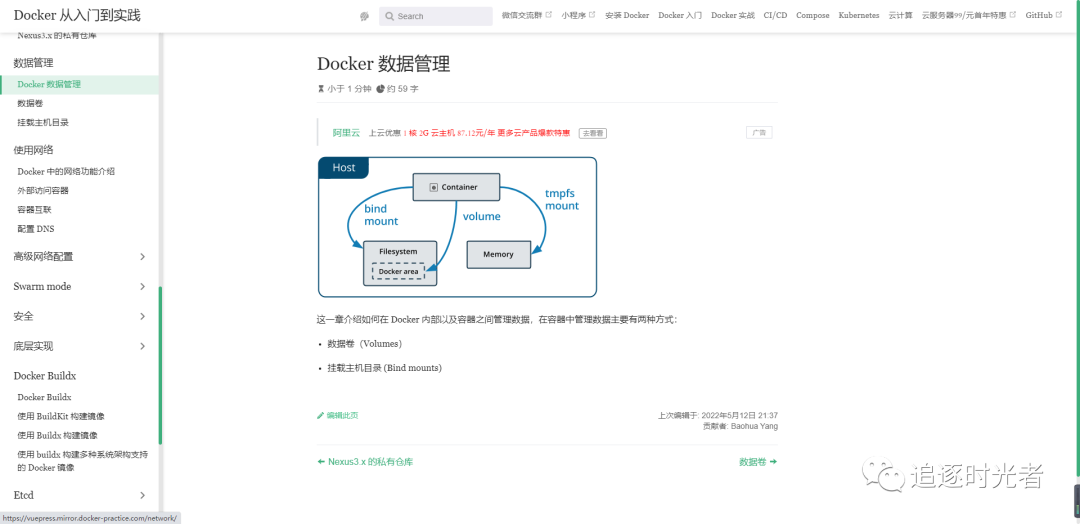
Task: Click the Docker 数据管理 page heading
Action: pyautogui.click(x=384, y=64)
